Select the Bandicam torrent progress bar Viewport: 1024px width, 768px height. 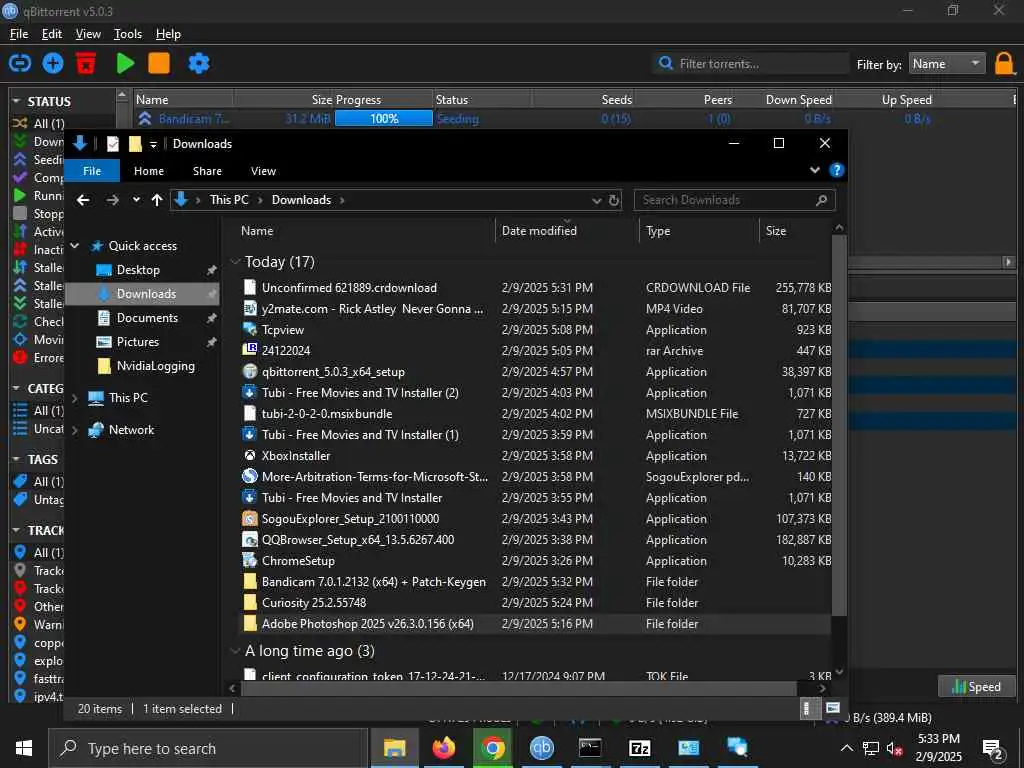(x=383, y=118)
